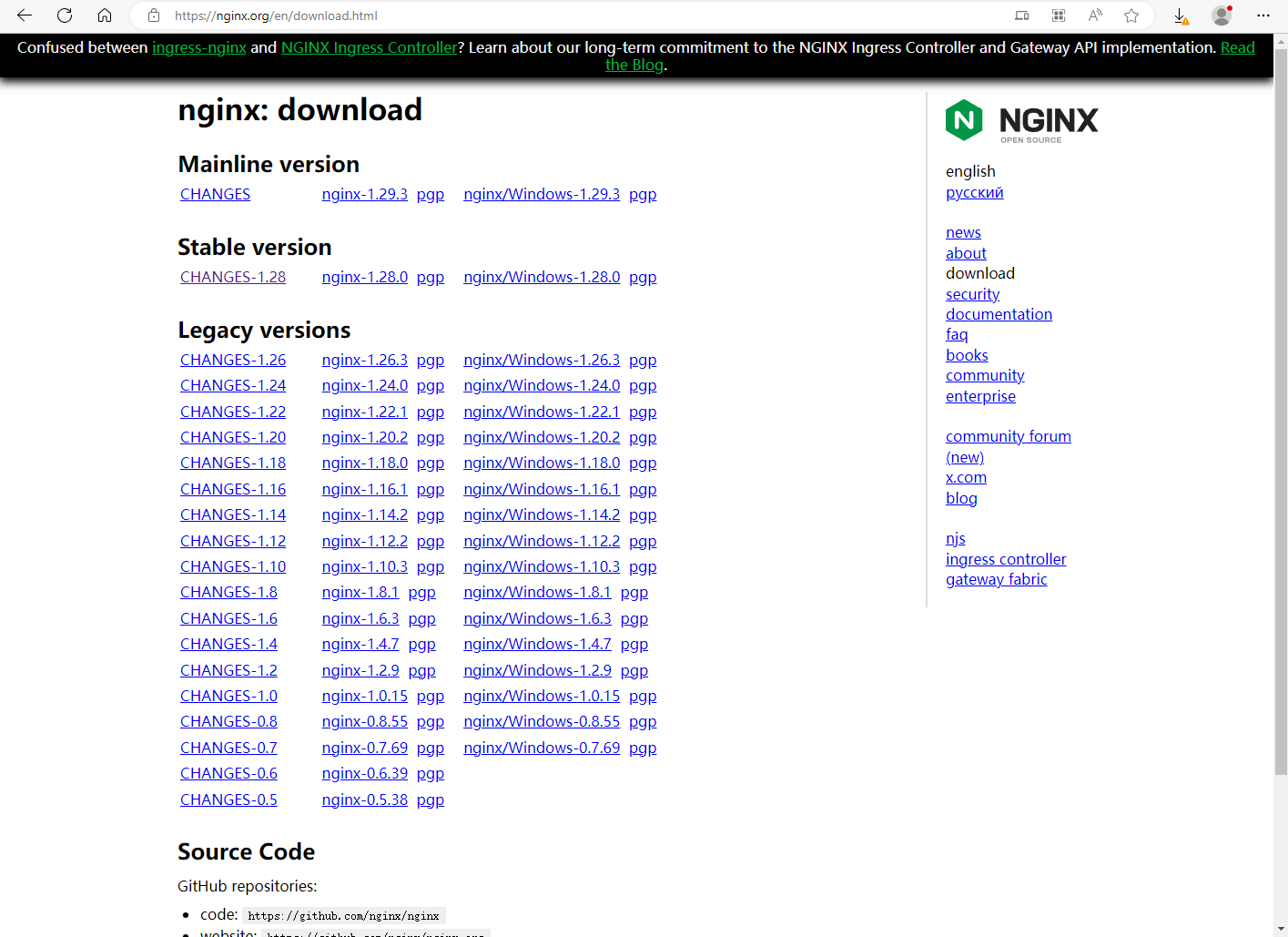Open the ingress controller link
This screenshot has height=937, width=1288.
pyautogui.click(x=1006, y=559)
